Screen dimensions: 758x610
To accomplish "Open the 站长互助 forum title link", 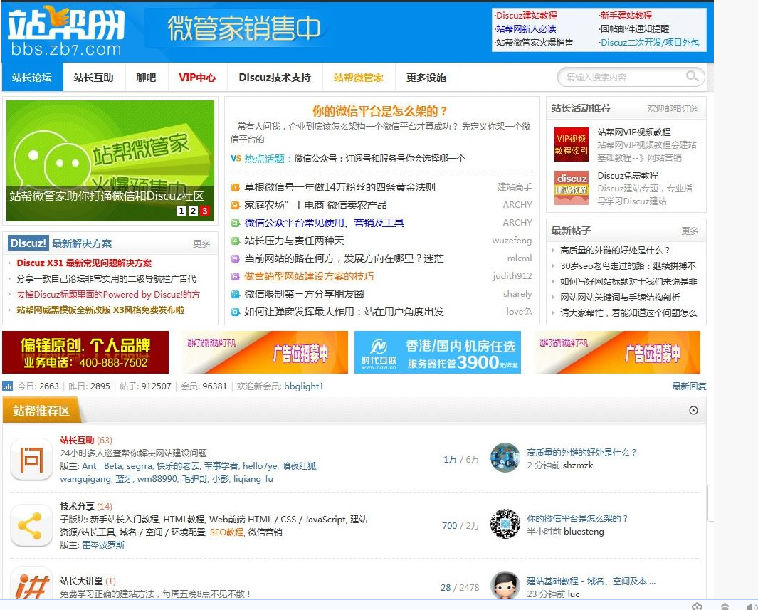I will [77, 440].
